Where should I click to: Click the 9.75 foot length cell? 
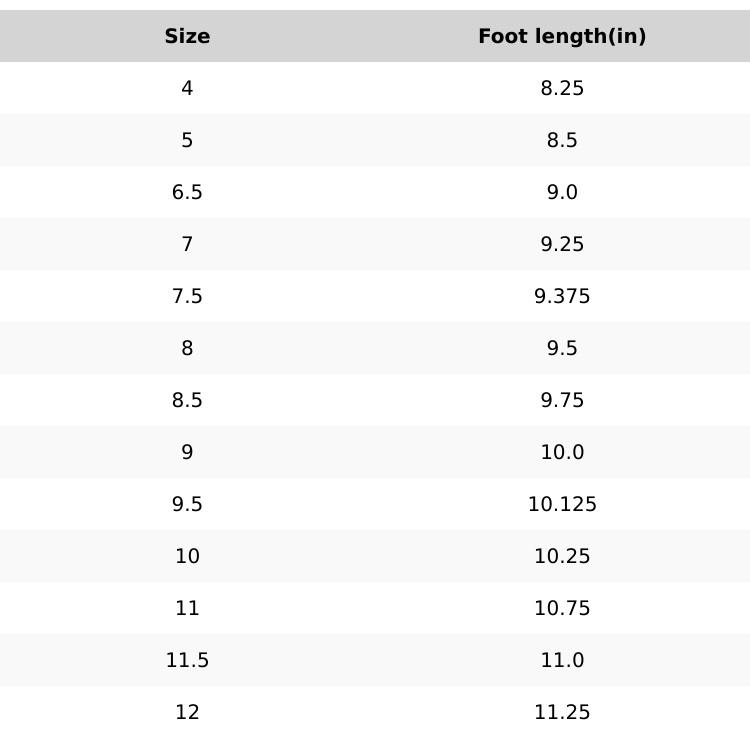pyautogui.click(x=562, y=400)
